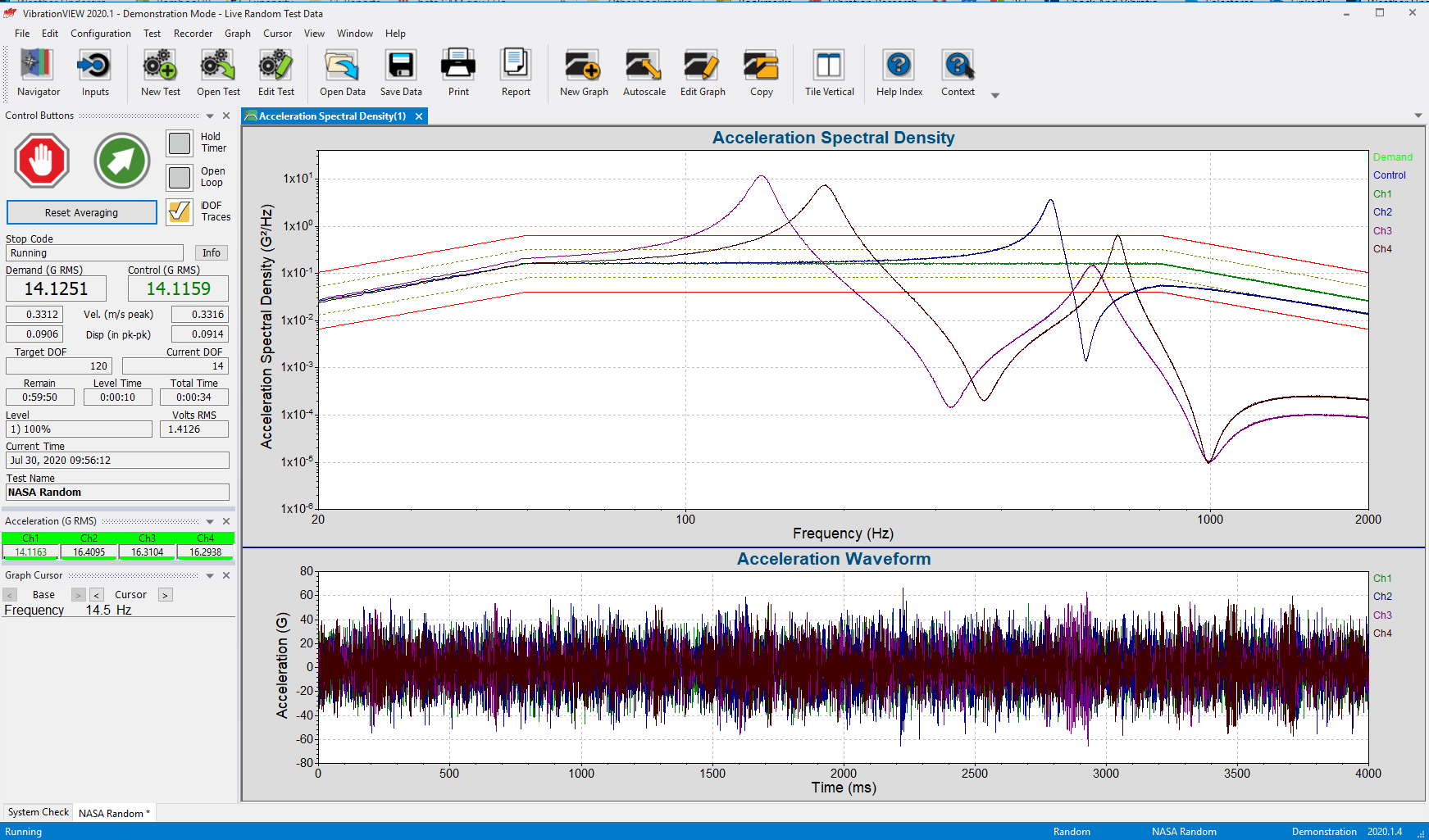
Task: Open the Recorder menu
Action: [x=193, y=34]
